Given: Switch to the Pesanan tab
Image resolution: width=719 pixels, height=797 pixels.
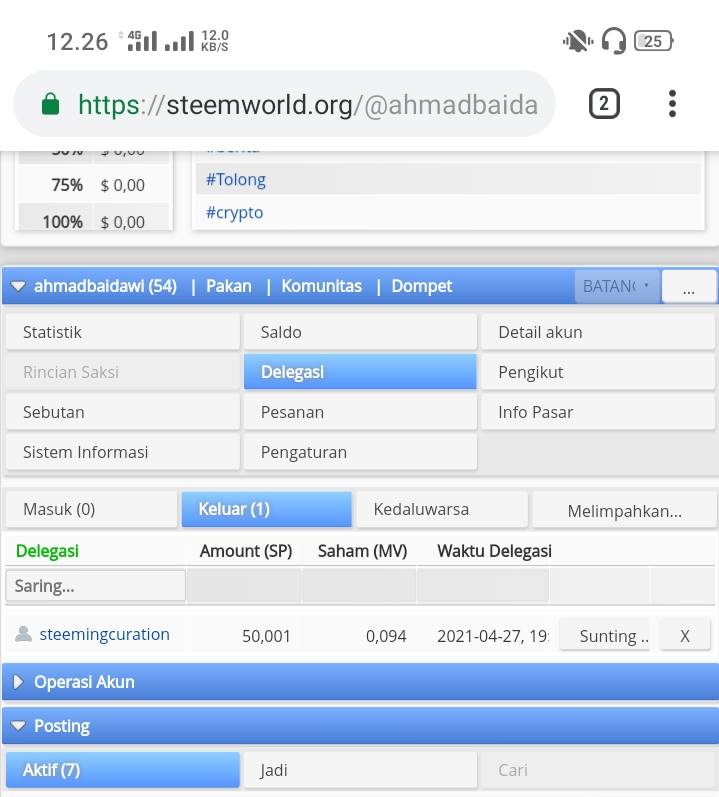Looking at the screenshot, I should click(360, 412).
